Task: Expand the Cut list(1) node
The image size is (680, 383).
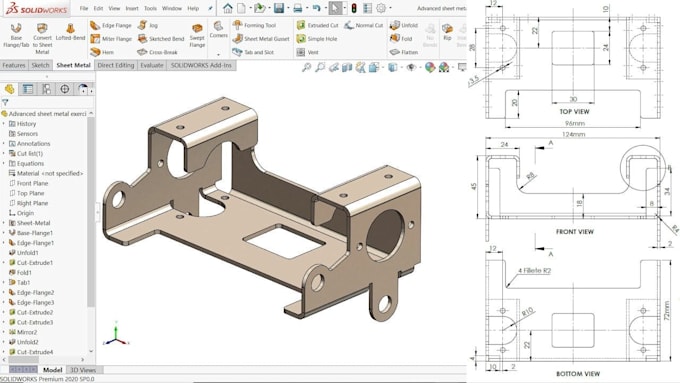Action: click(4, 154)
